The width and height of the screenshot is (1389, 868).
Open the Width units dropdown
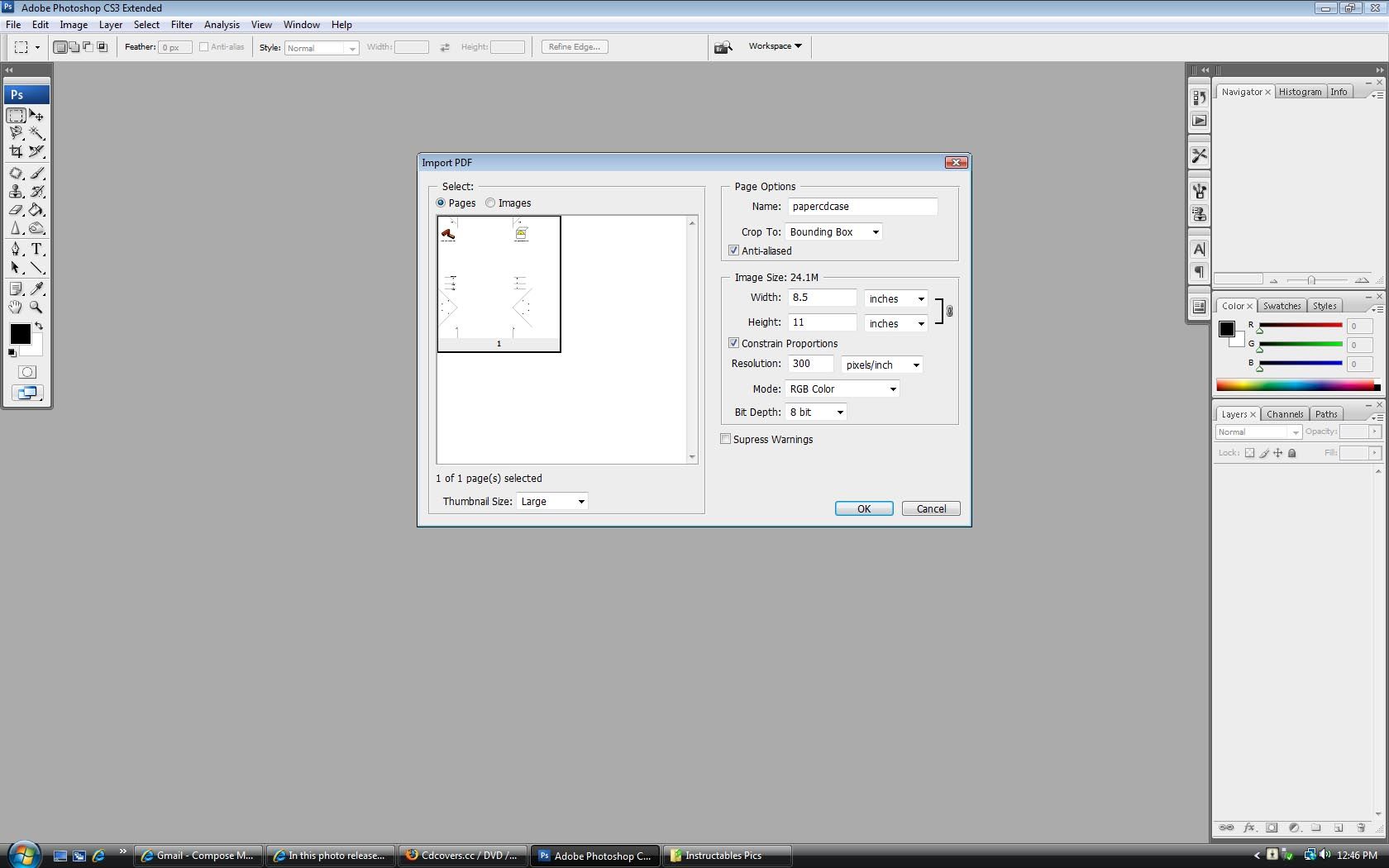tap(896, 298)
